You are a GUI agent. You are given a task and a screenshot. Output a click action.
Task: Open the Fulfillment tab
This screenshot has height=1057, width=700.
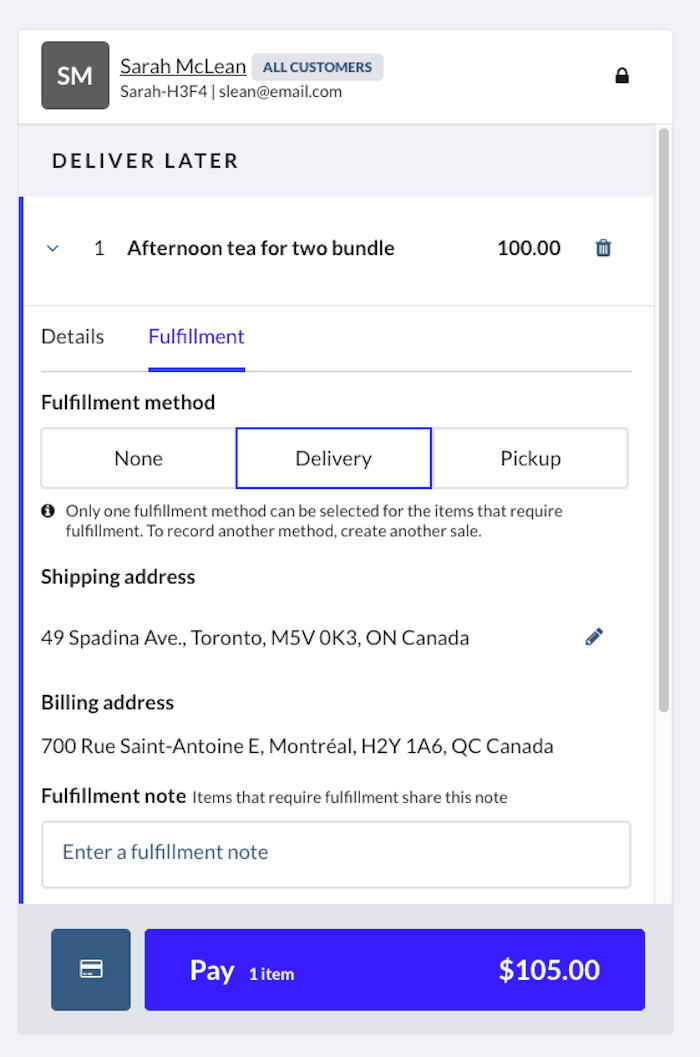click(196, 337)
